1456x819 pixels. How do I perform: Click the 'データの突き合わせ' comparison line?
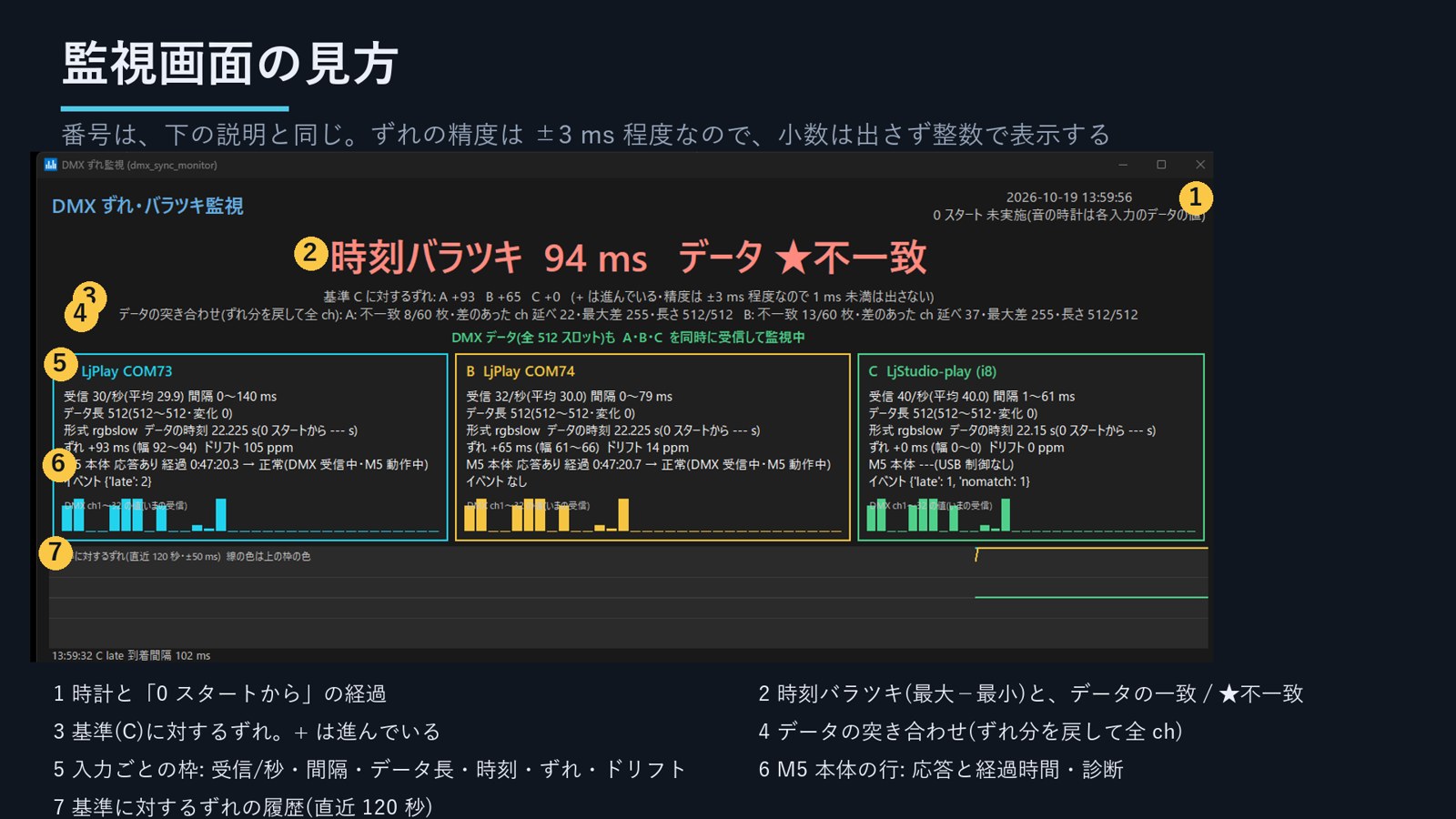(x=628, y=315)
